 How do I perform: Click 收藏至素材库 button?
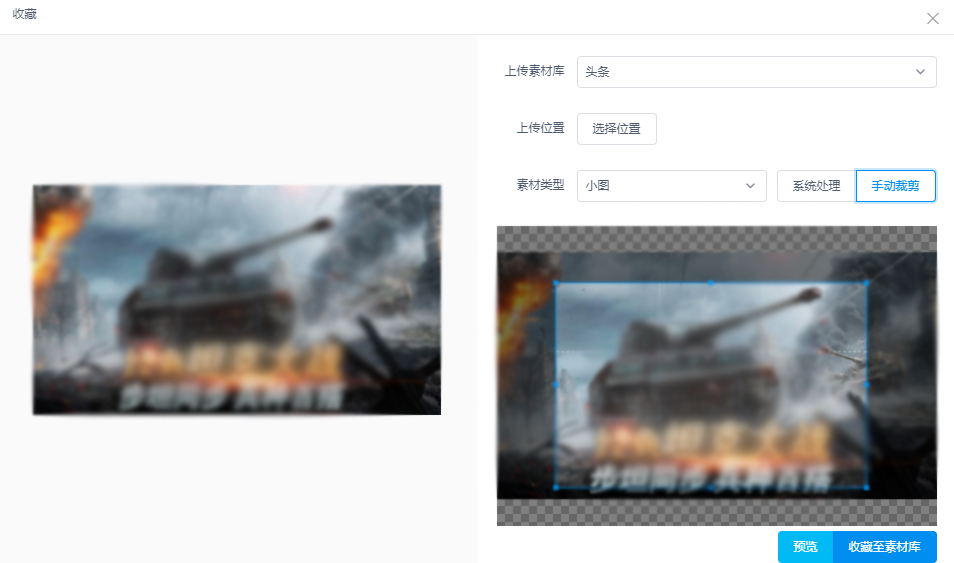(x=884, y=547)
